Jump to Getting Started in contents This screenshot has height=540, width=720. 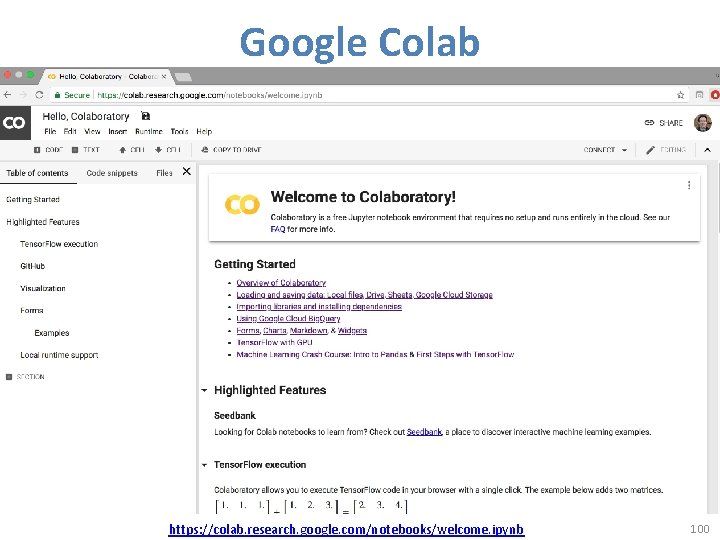point(33,199)
